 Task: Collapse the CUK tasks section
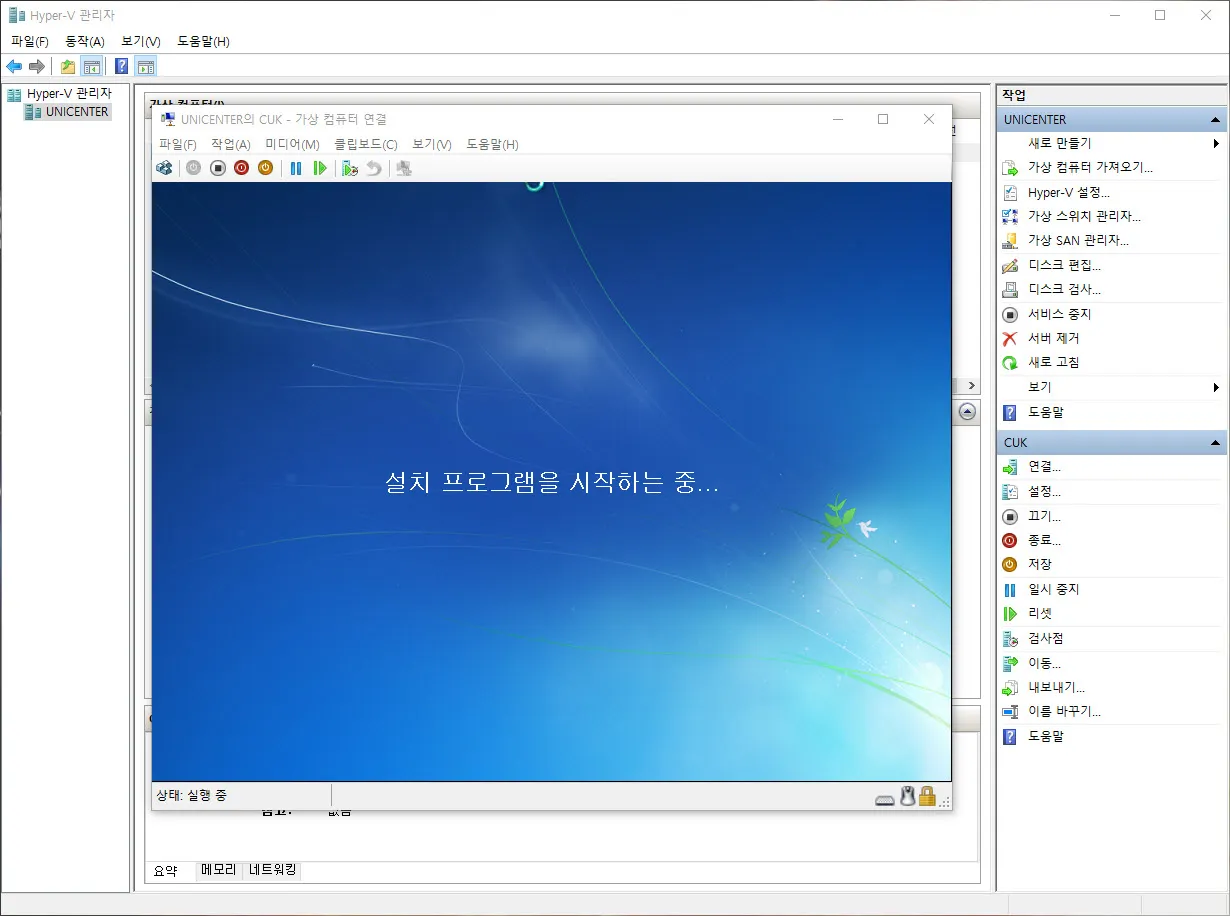(x=1216, y=441)
